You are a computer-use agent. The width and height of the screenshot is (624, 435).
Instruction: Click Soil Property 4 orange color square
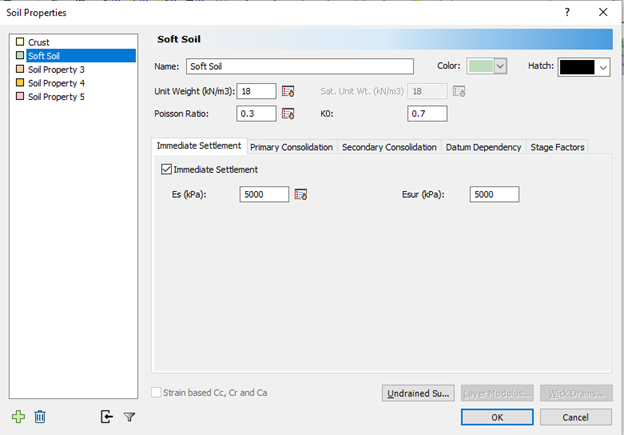(20, 82)
